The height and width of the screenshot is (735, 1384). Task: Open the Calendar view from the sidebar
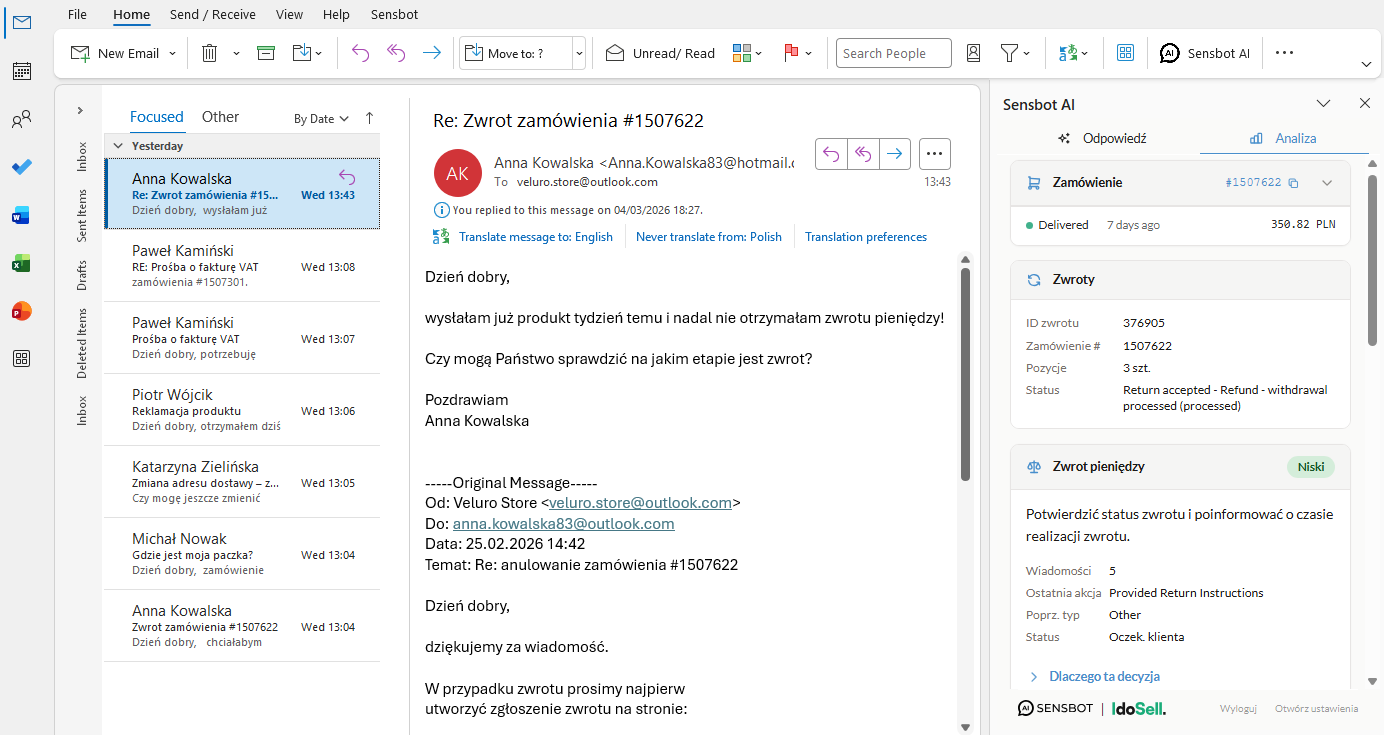(21, 71)
